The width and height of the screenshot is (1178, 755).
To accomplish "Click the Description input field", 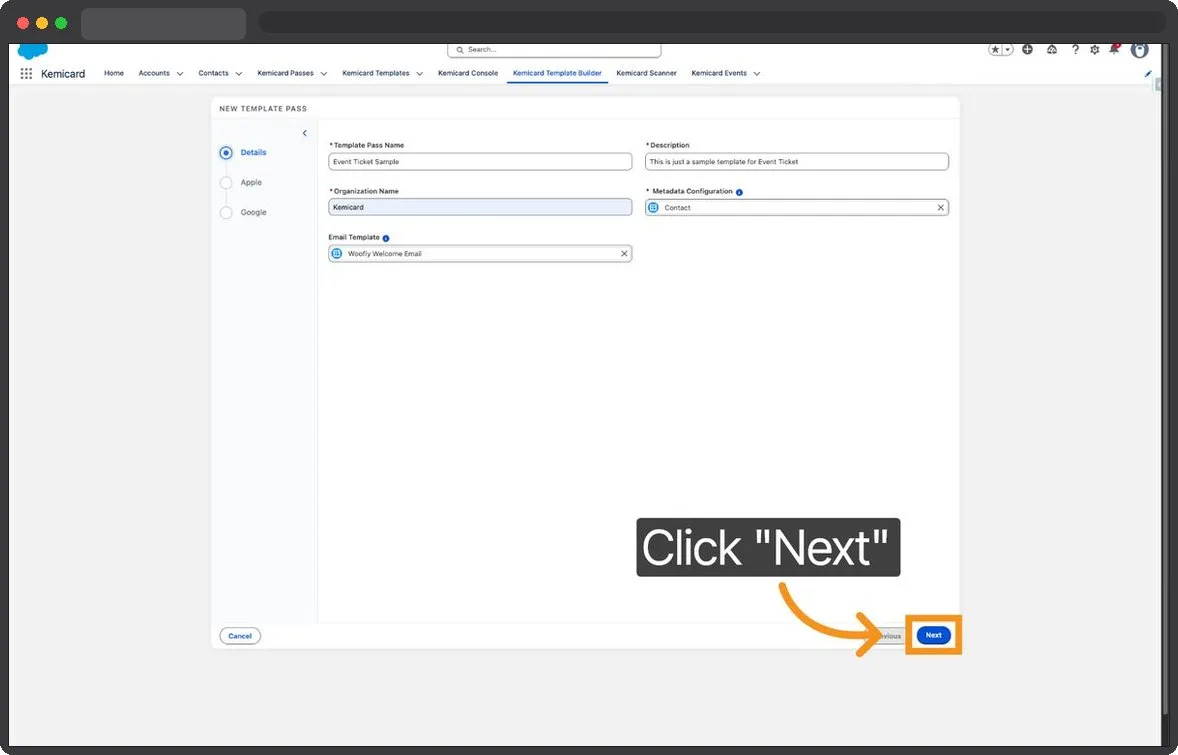I will [796, 162].
